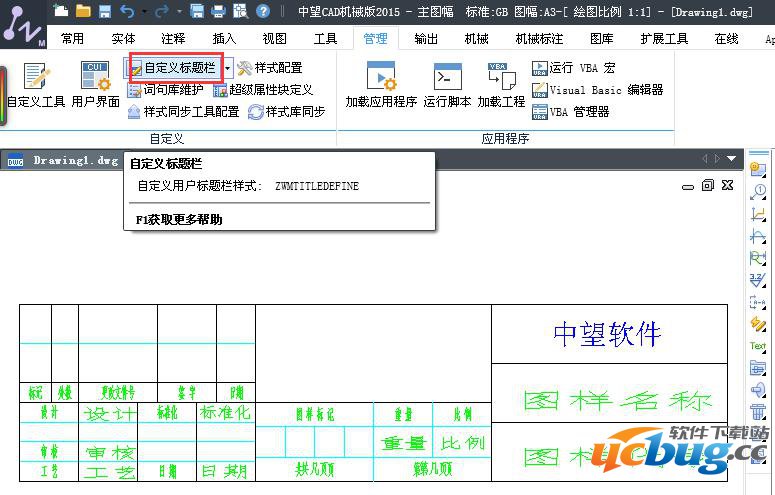
Task: Click the Redo arrow icon
Action: coord(162,11)
